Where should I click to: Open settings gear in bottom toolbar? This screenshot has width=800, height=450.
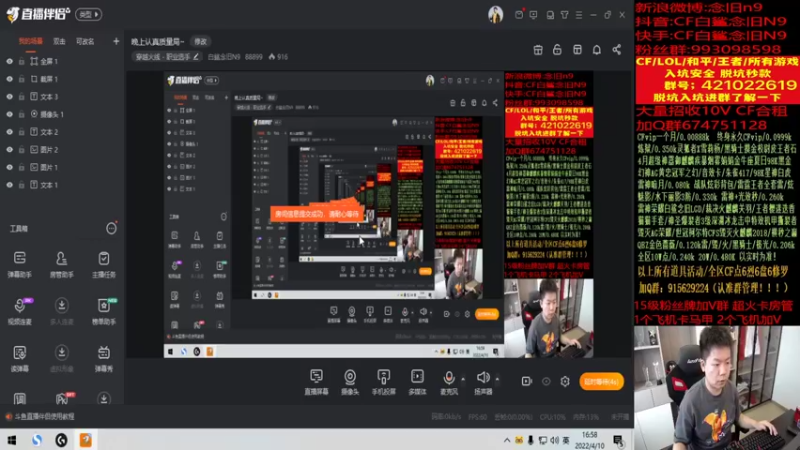coord(565,381)
